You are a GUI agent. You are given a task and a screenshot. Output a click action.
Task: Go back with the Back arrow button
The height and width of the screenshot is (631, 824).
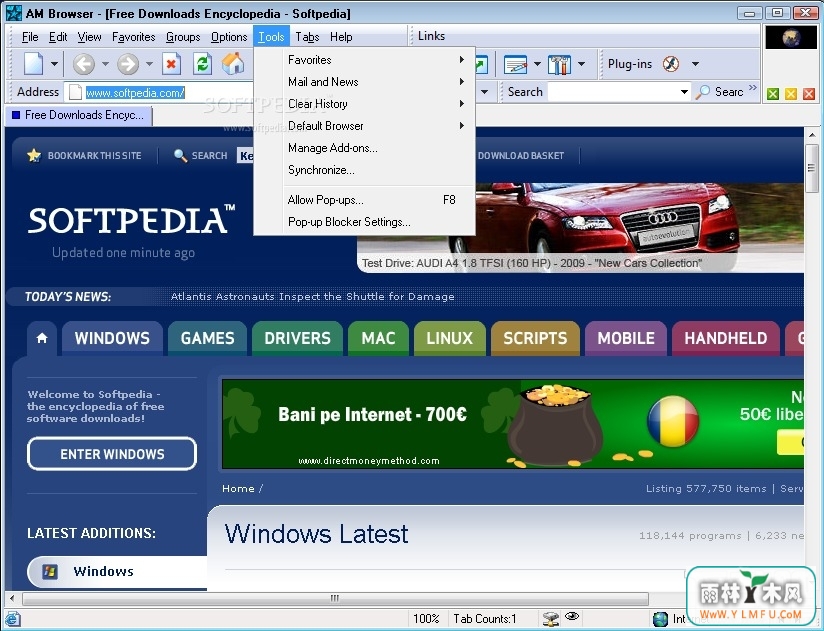[84, 64]
